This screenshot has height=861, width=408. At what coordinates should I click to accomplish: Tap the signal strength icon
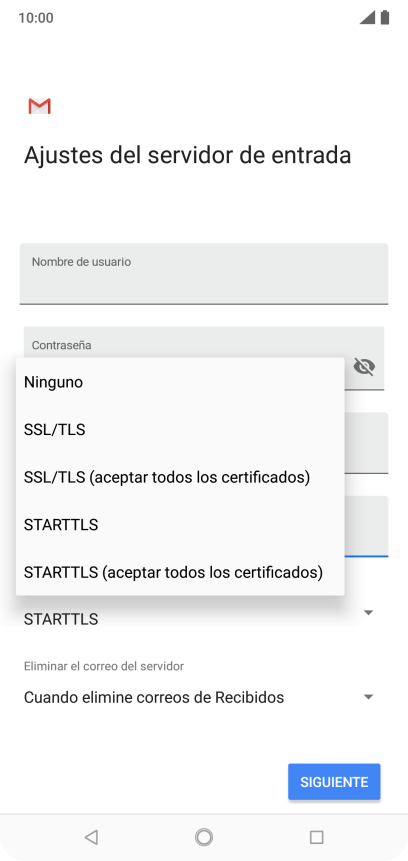click(367, 18)
